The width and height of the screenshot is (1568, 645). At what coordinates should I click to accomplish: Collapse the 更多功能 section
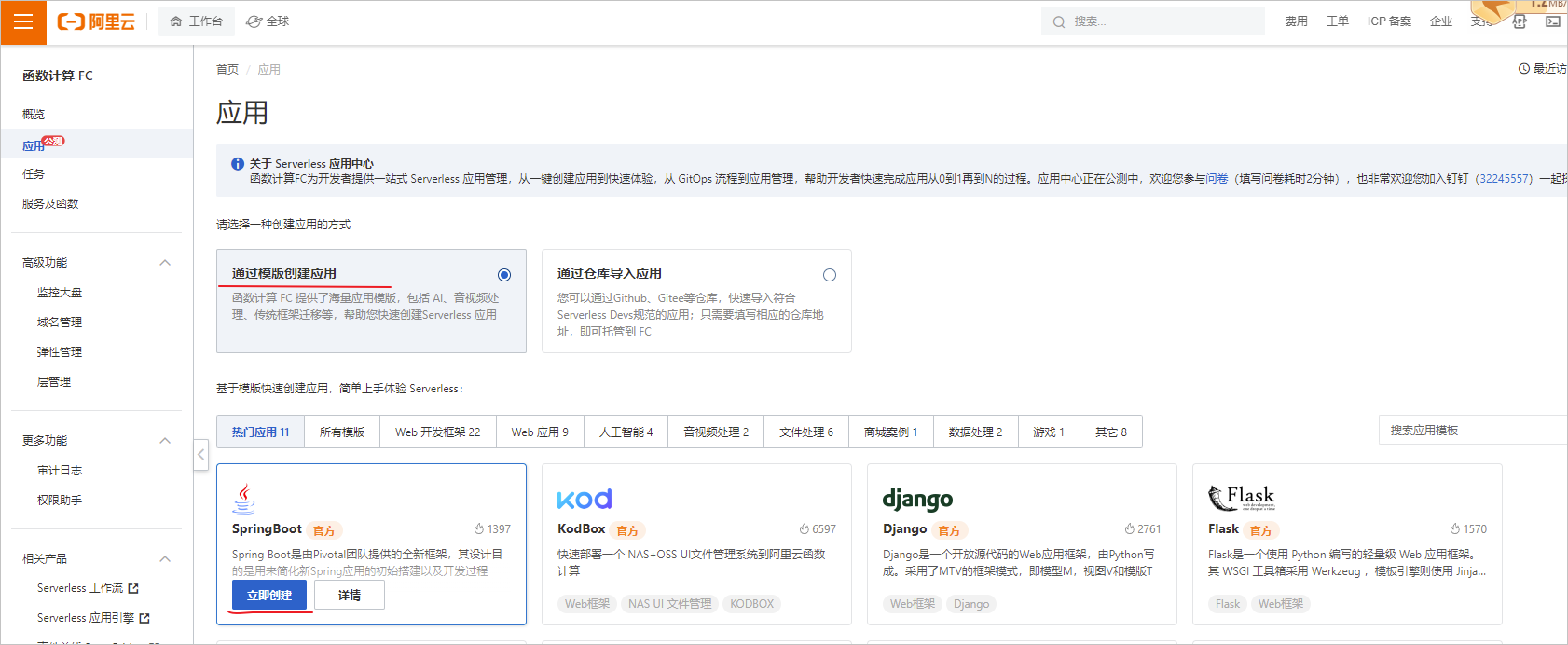coord(165,441)
